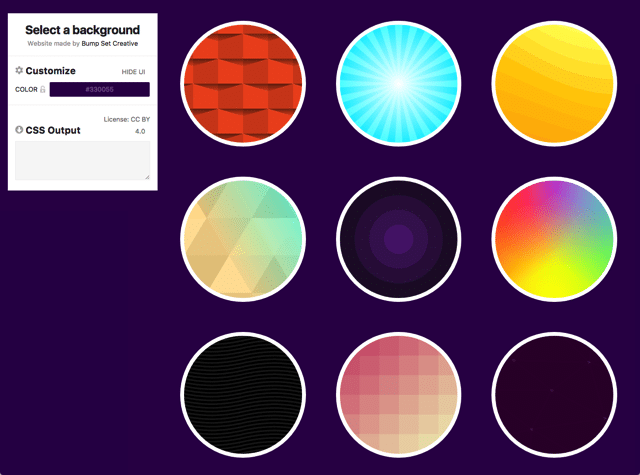Select the black wavy lines background
The image size is (640, 475).
coord(242,395)
